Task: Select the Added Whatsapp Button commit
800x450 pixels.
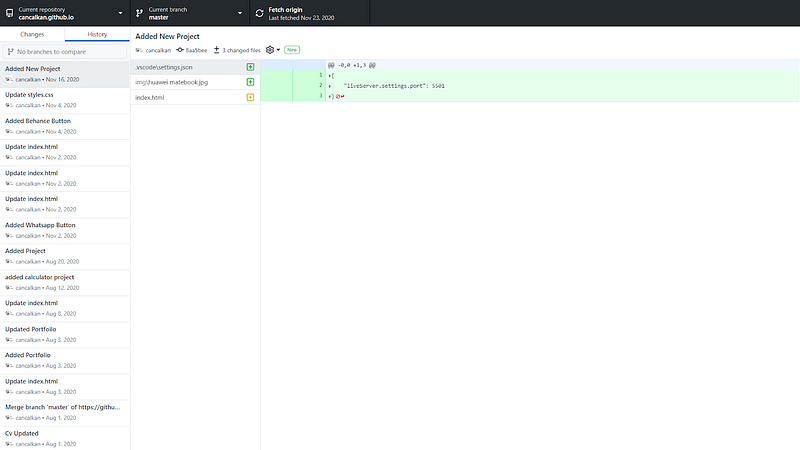Action: click(65, 230)
